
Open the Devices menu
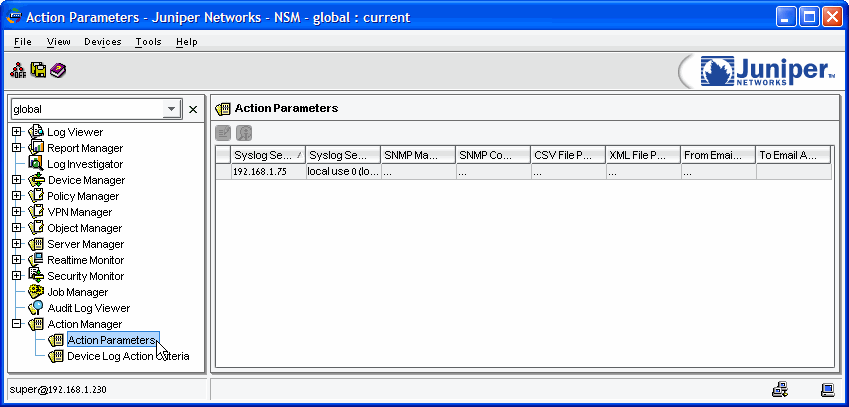click(103, 42)
